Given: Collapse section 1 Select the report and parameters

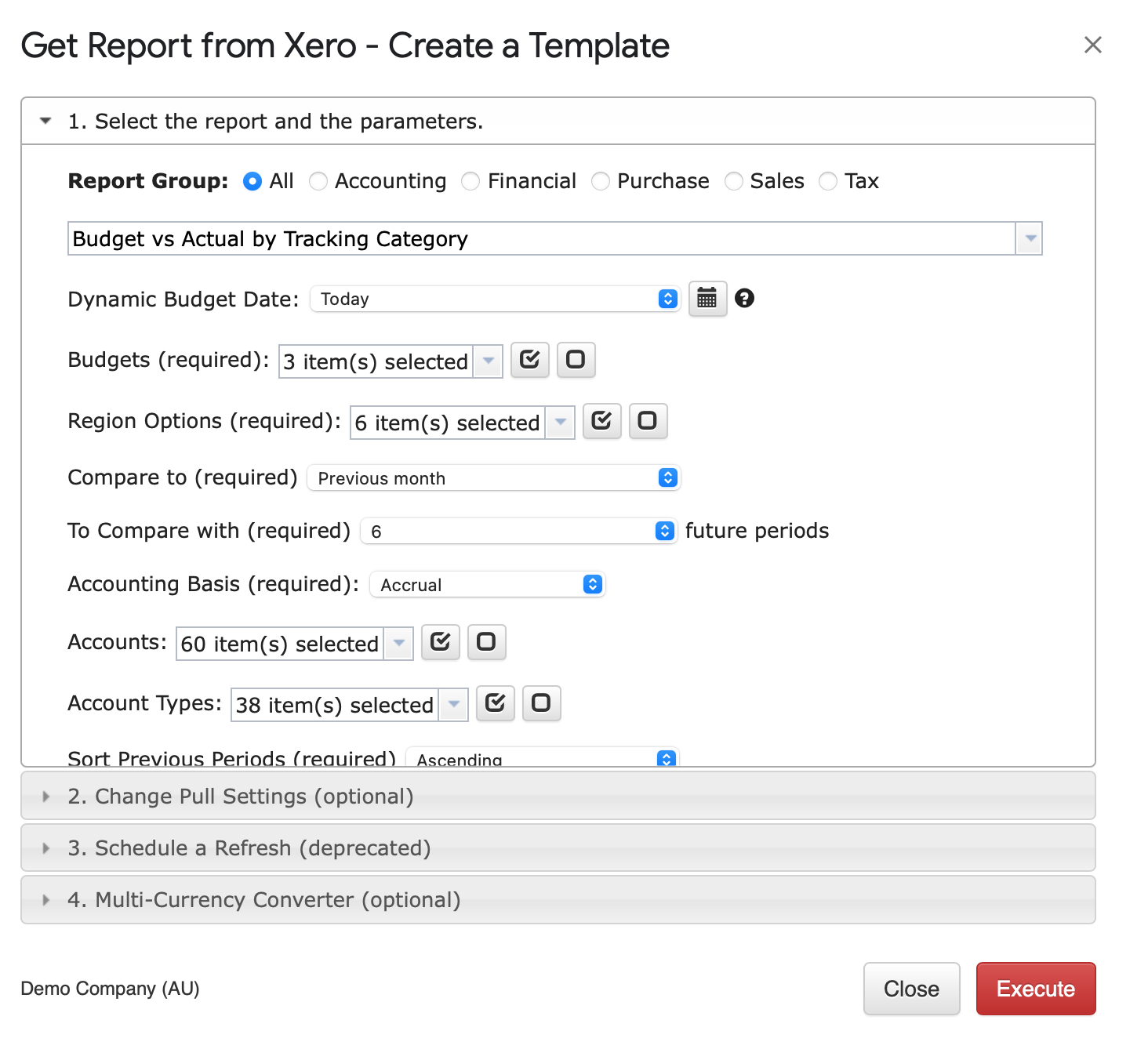Looking at the screenshot, I should 558,122.
